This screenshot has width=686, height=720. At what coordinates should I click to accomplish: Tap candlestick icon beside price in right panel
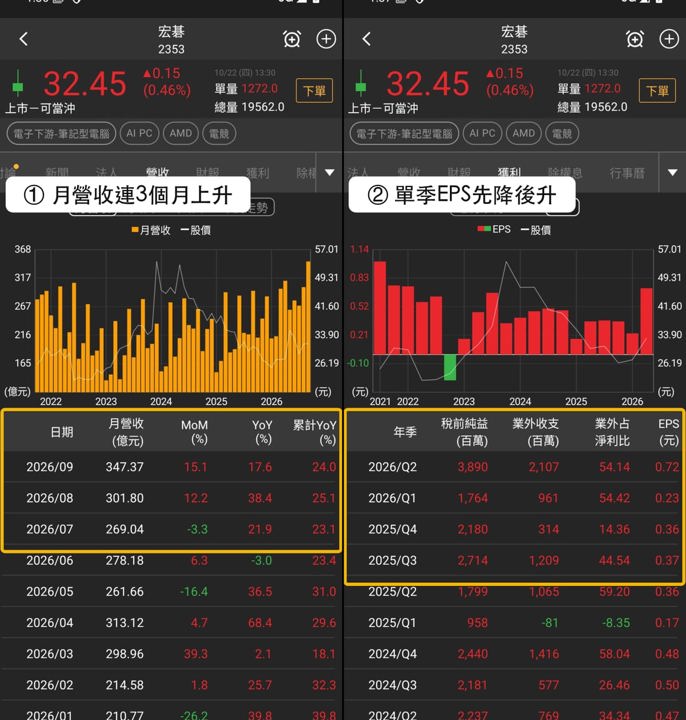(x=361, y=84)
